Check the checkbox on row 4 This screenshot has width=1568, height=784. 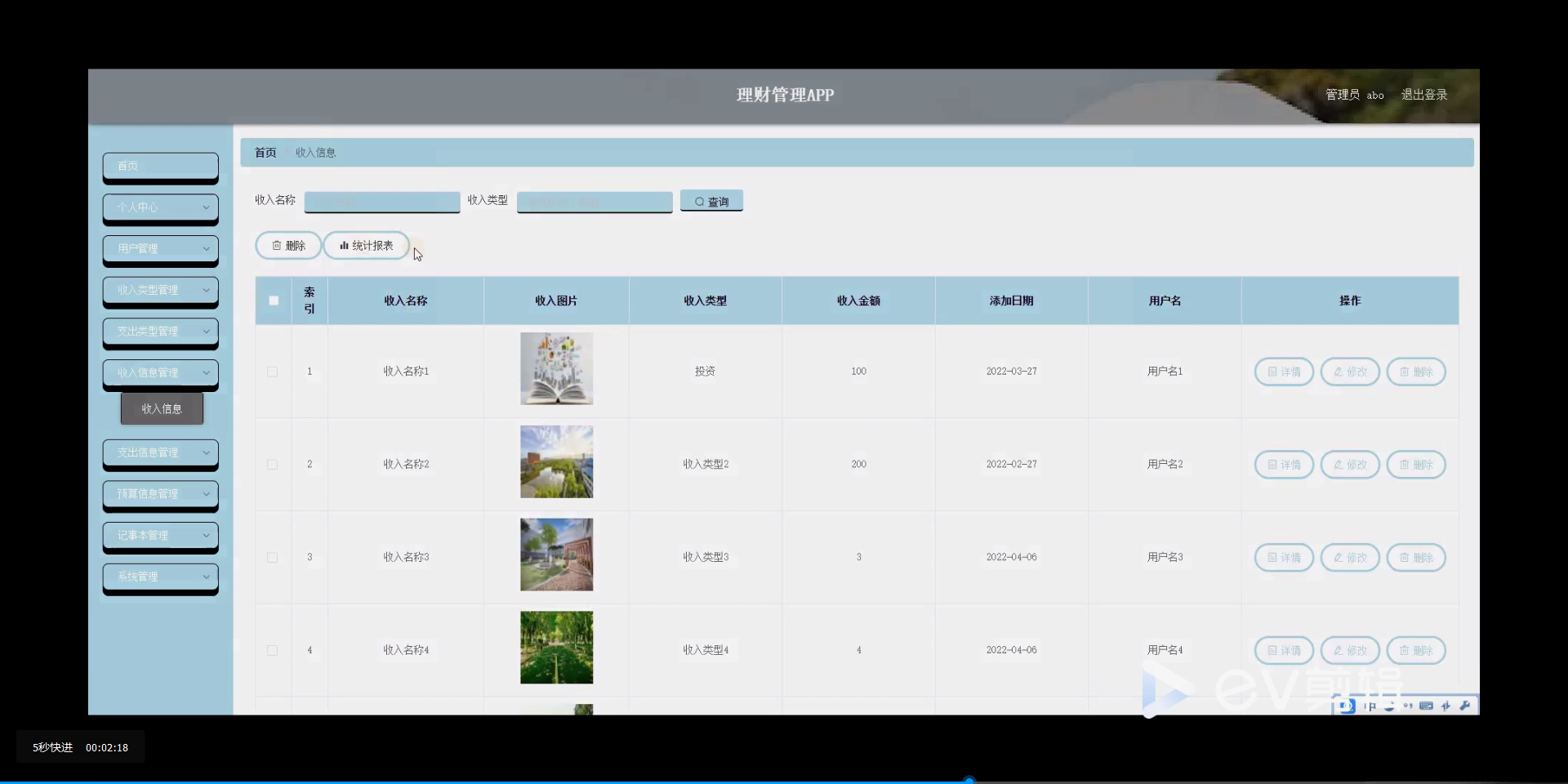272,650
